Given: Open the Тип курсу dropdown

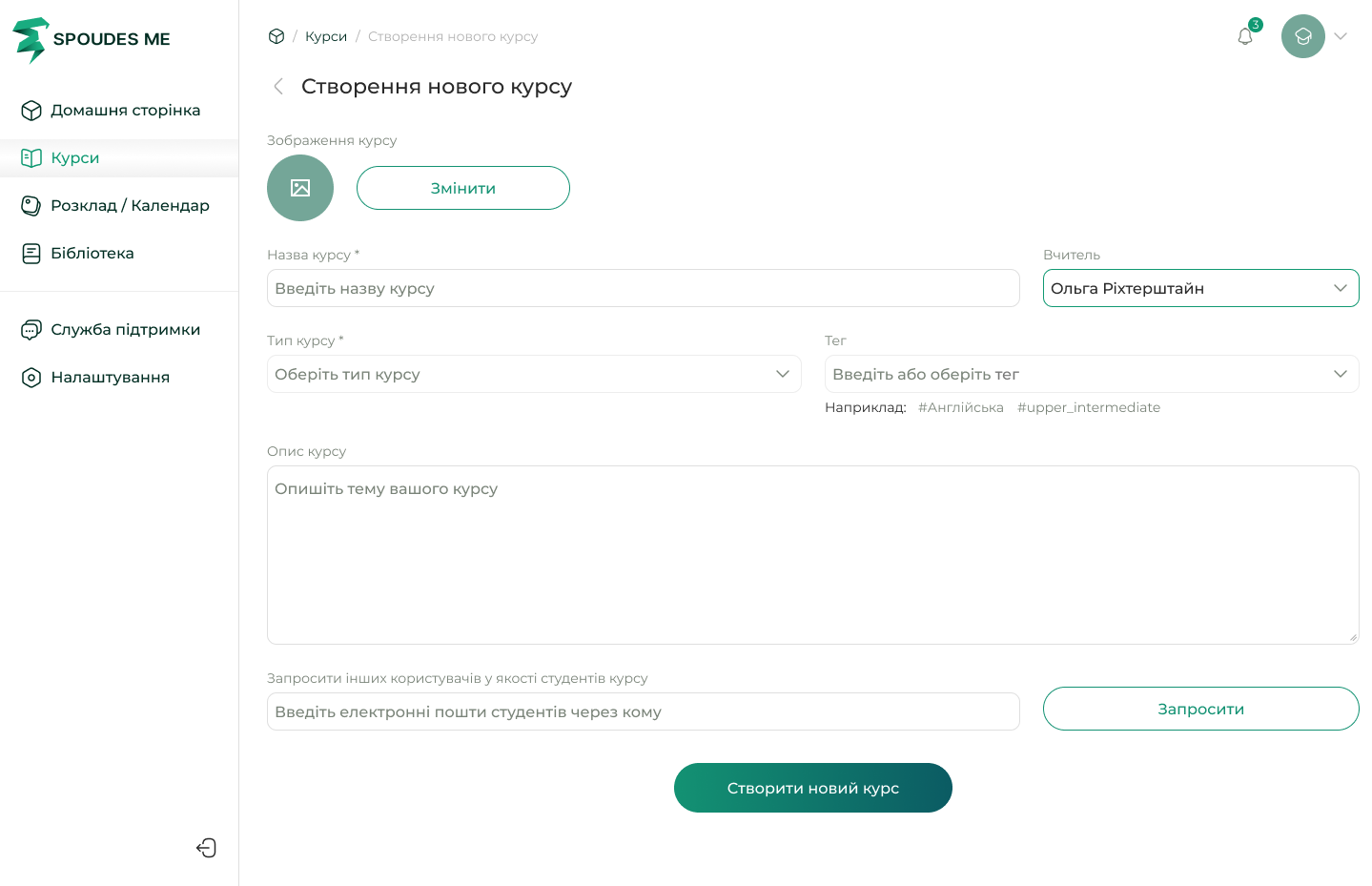Looking at the screenshot, I should pyautogui.click(x=534, y=374).
